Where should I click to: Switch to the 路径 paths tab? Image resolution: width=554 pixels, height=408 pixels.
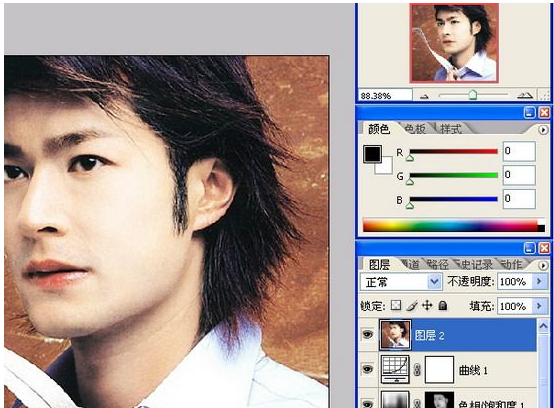[438, 264]
